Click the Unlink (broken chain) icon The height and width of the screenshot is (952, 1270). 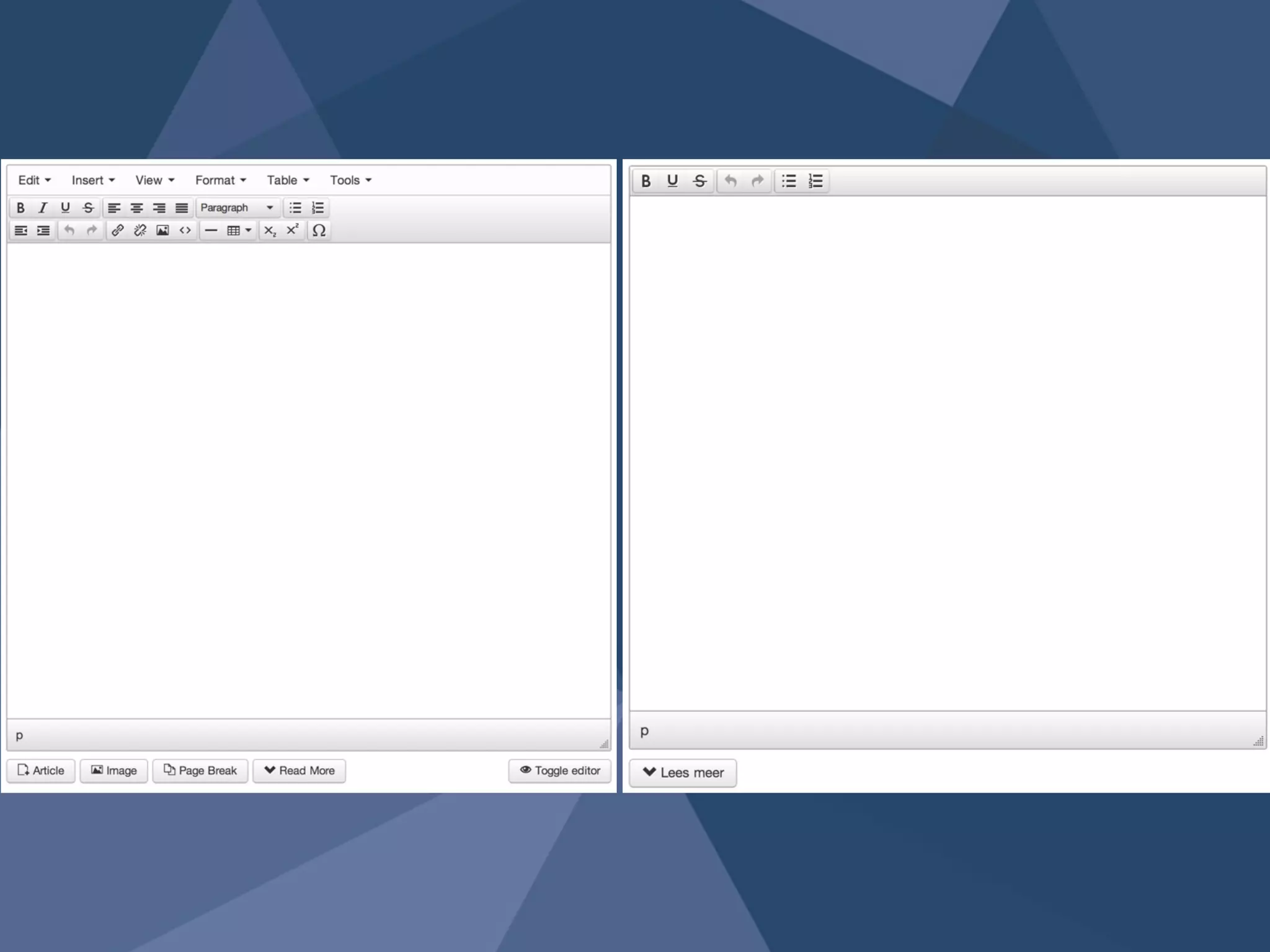(x=140, y=231)
